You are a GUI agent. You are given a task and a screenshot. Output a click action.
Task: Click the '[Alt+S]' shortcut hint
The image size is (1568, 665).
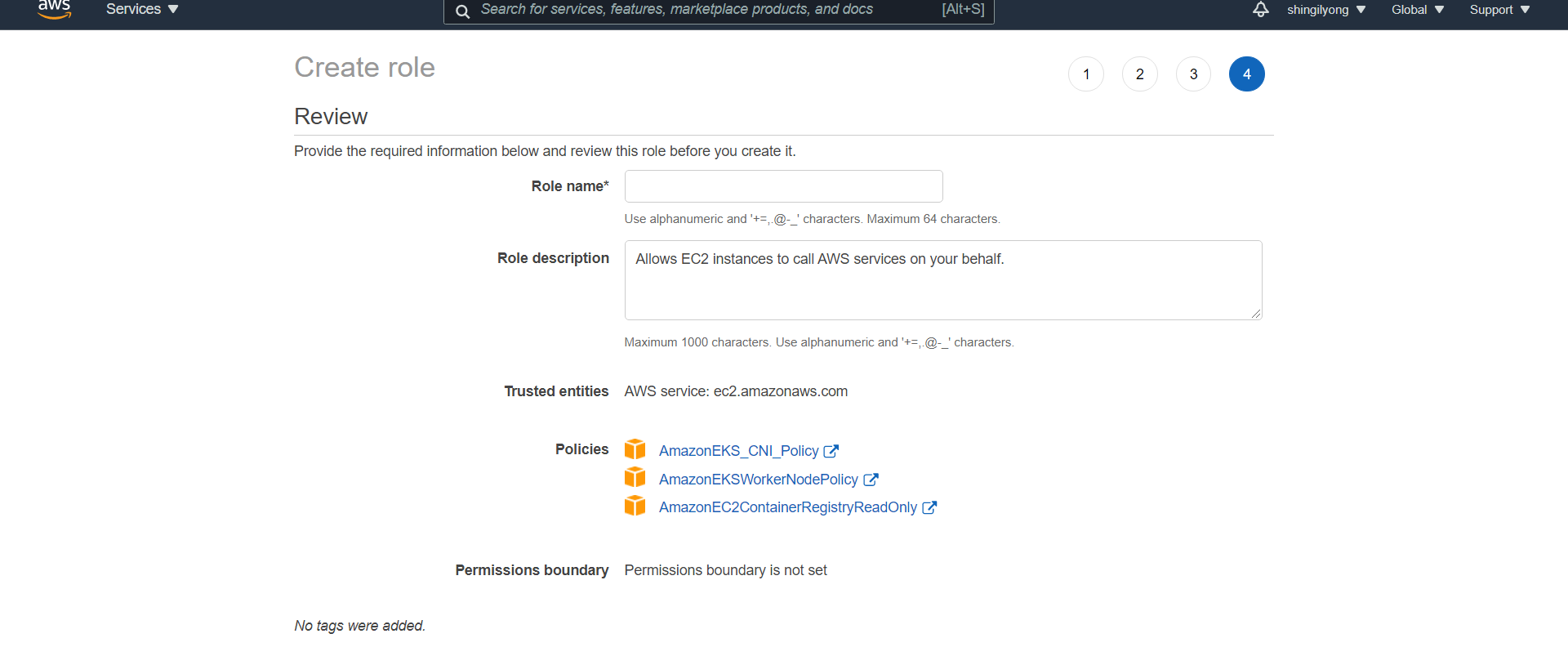point(963,9)
